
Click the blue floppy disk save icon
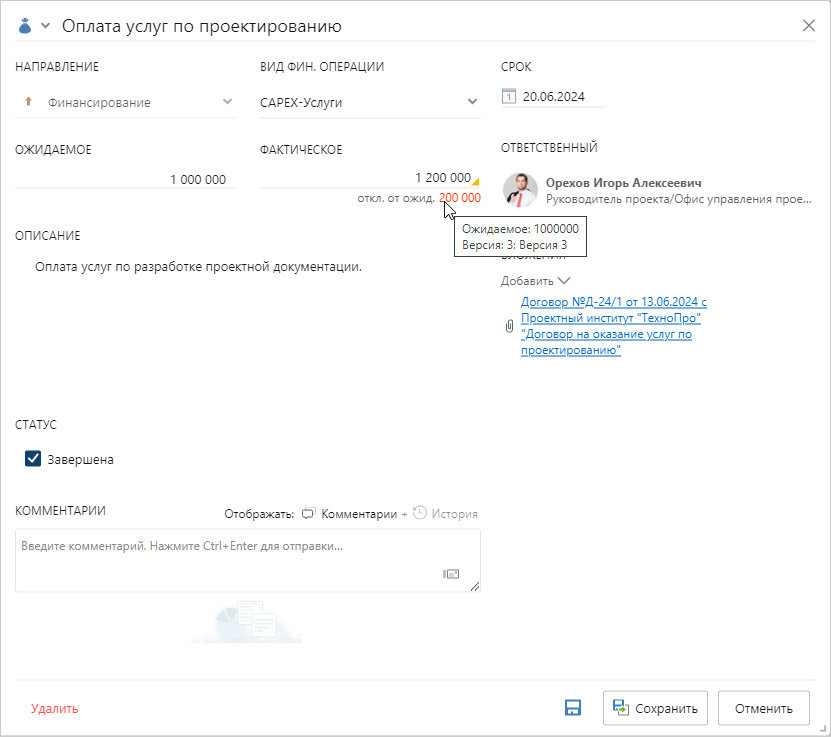click(x=573, y=708)
